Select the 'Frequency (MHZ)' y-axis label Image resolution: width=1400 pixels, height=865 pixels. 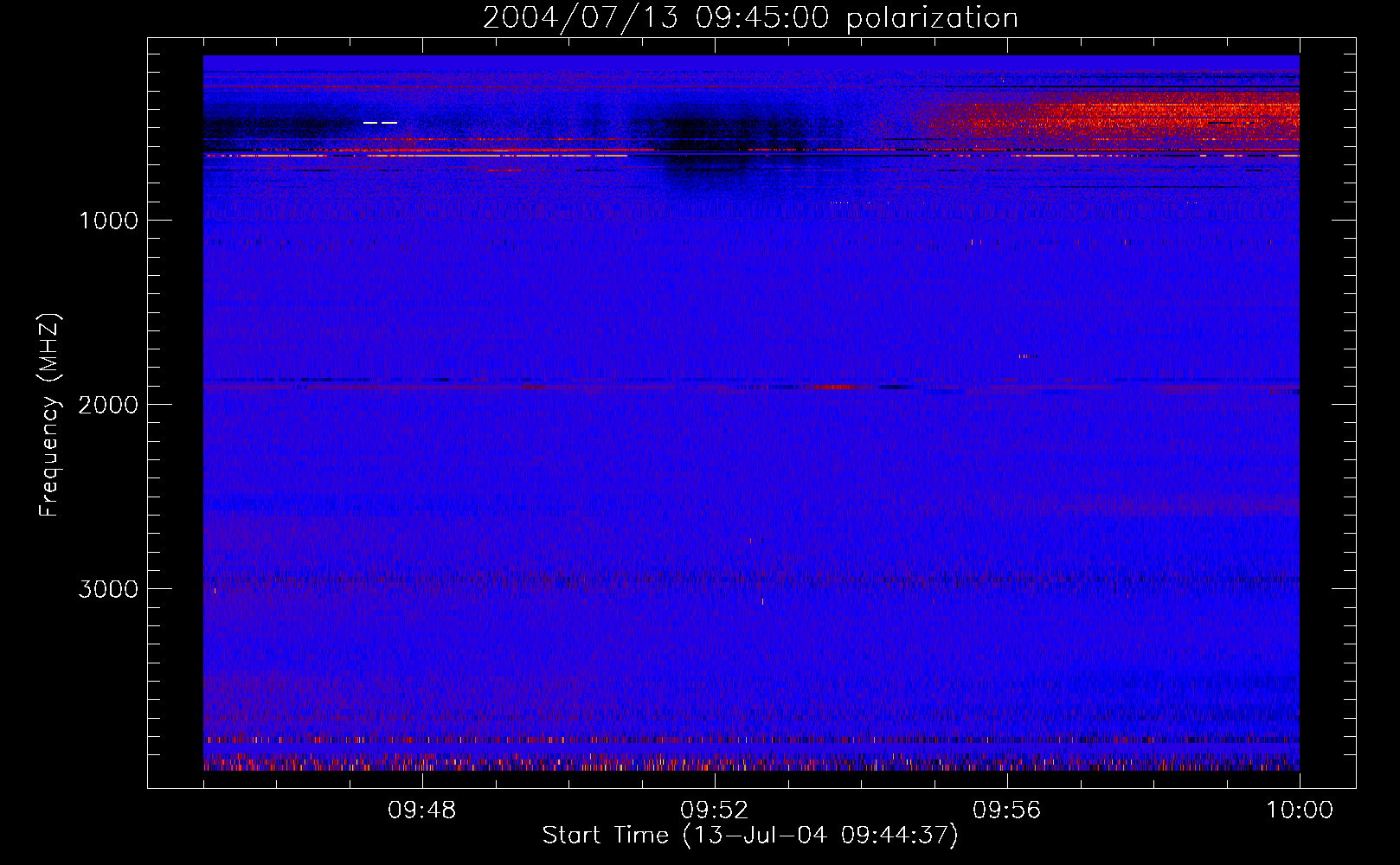coord(49,415)
